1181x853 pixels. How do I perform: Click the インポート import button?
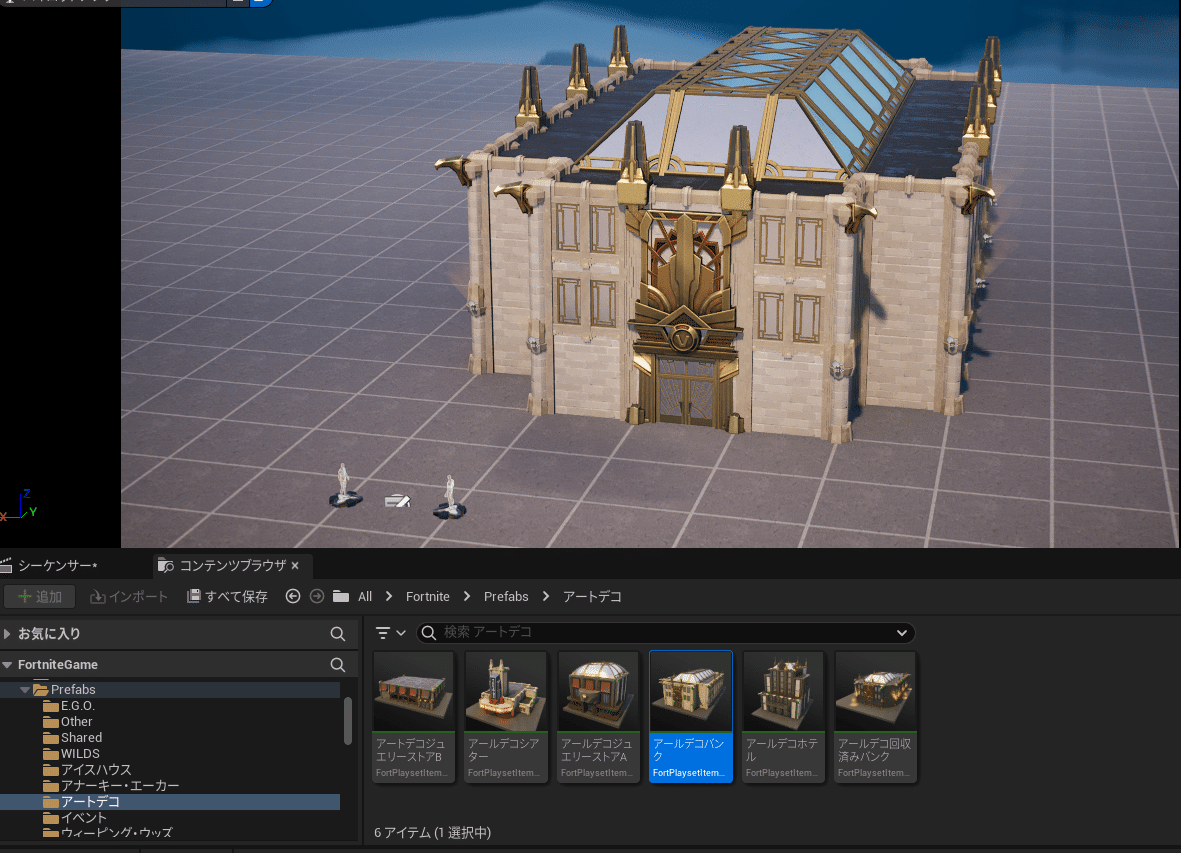129,596
